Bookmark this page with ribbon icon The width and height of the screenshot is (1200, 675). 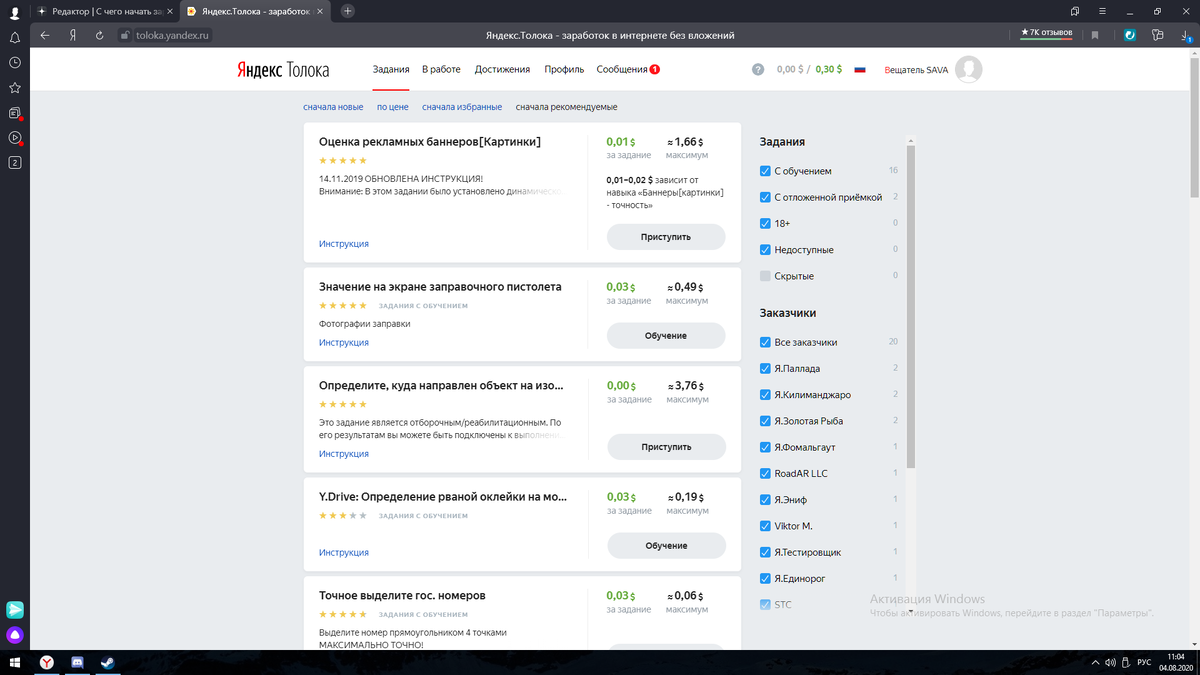[1095, 35]
